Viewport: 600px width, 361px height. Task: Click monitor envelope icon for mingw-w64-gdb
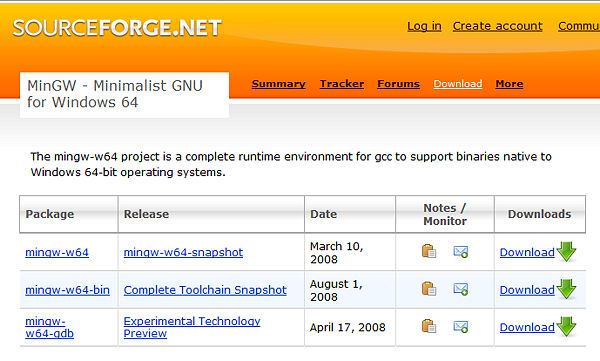[x=461, y=327]
